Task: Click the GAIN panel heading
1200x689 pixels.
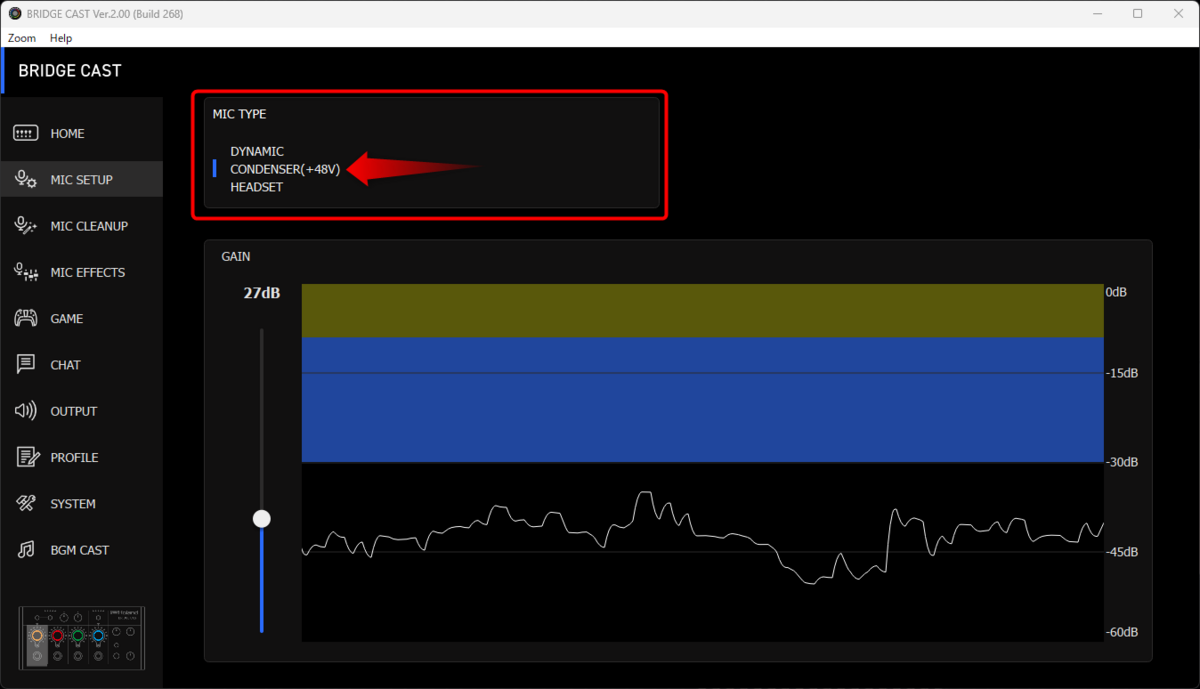Action: click(x=236, y=257)
